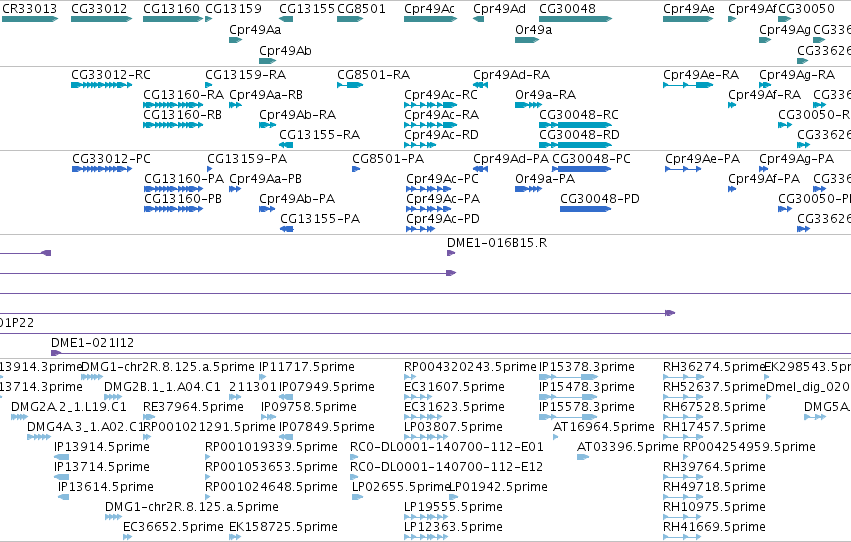Select protein CG13160-PB
The width and height of the screenshot is (851, 542).
click(183, 199)
